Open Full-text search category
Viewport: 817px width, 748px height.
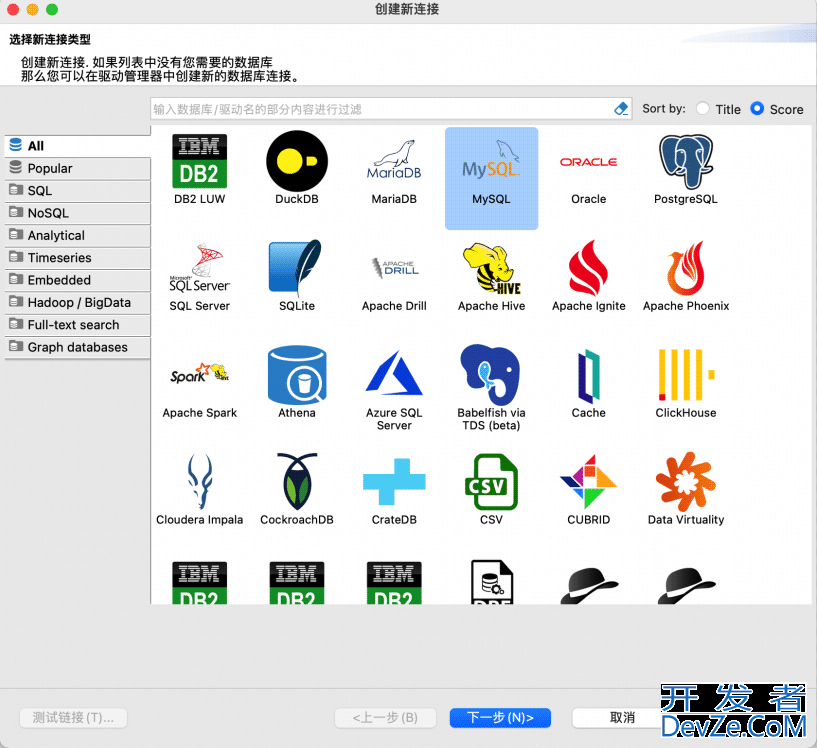click(78, 325)
